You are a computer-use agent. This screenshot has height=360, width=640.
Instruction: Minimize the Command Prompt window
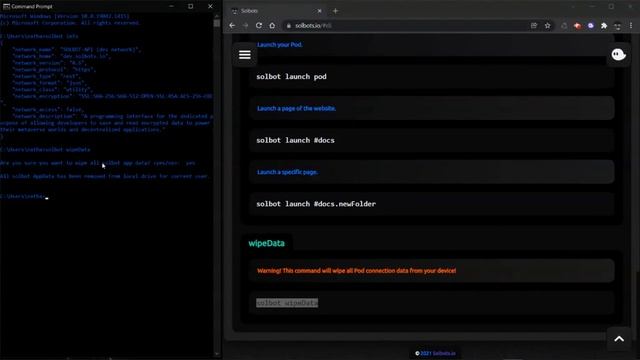[x=171, y=6]
